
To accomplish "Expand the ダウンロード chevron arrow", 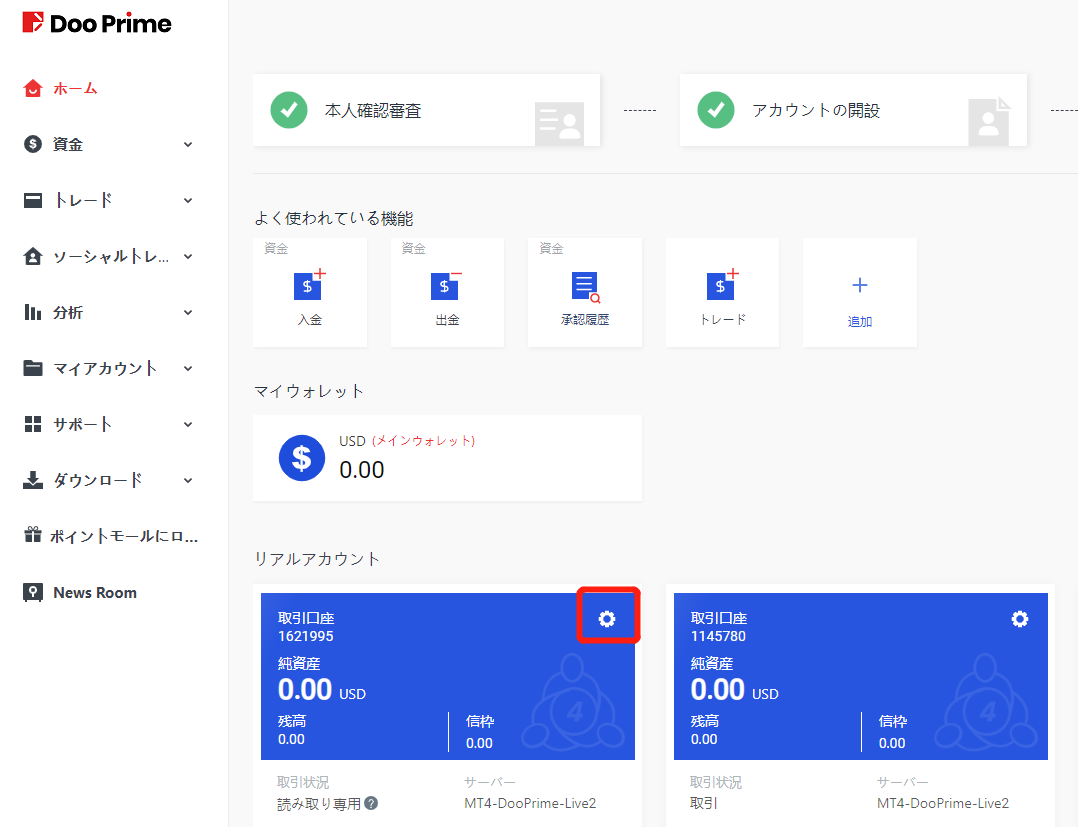I will 188,480.
